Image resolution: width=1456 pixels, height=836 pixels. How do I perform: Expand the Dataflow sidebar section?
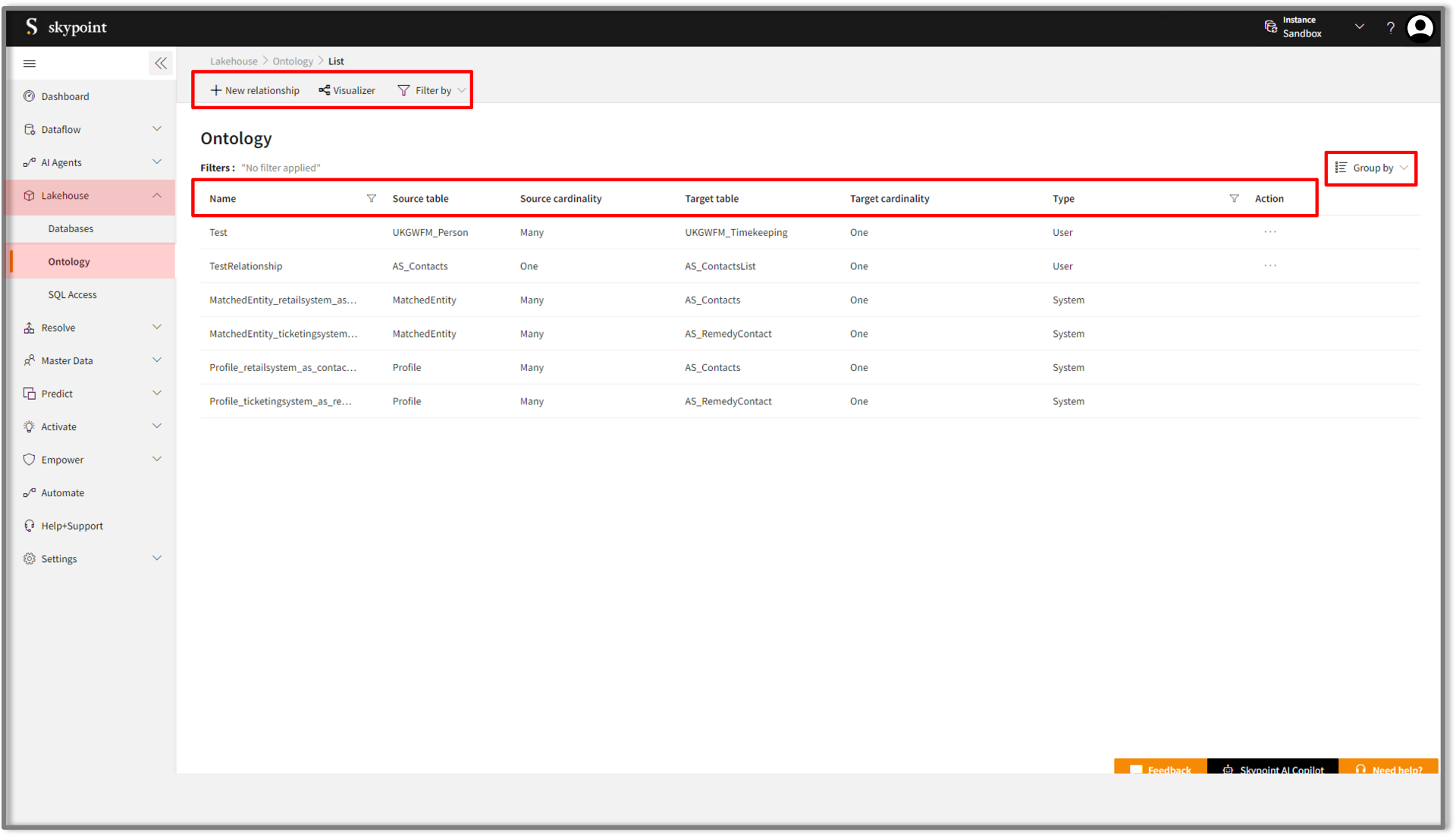coord(157,129)
